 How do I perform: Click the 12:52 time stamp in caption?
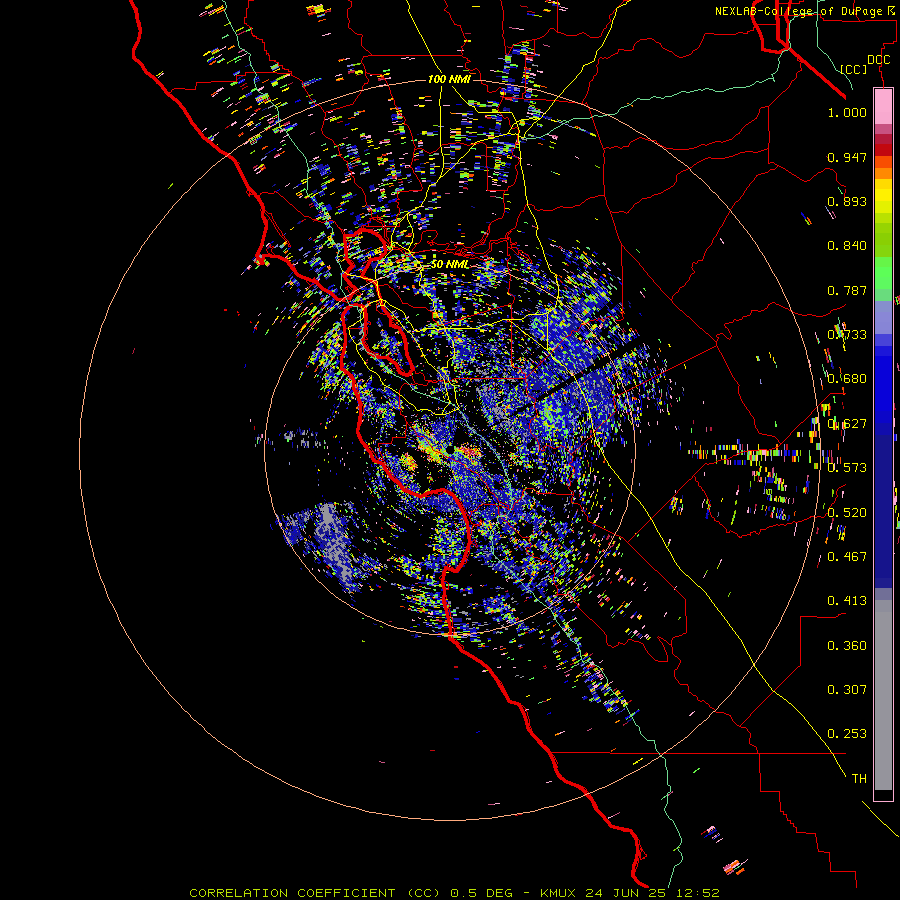tap(696, 893)
